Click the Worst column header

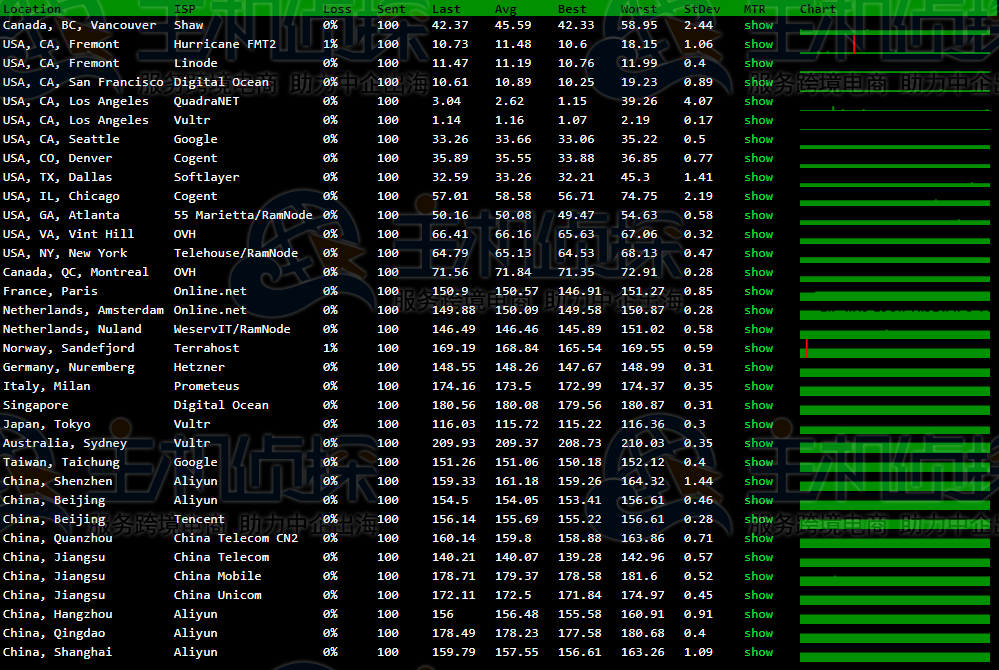(639, 9)
